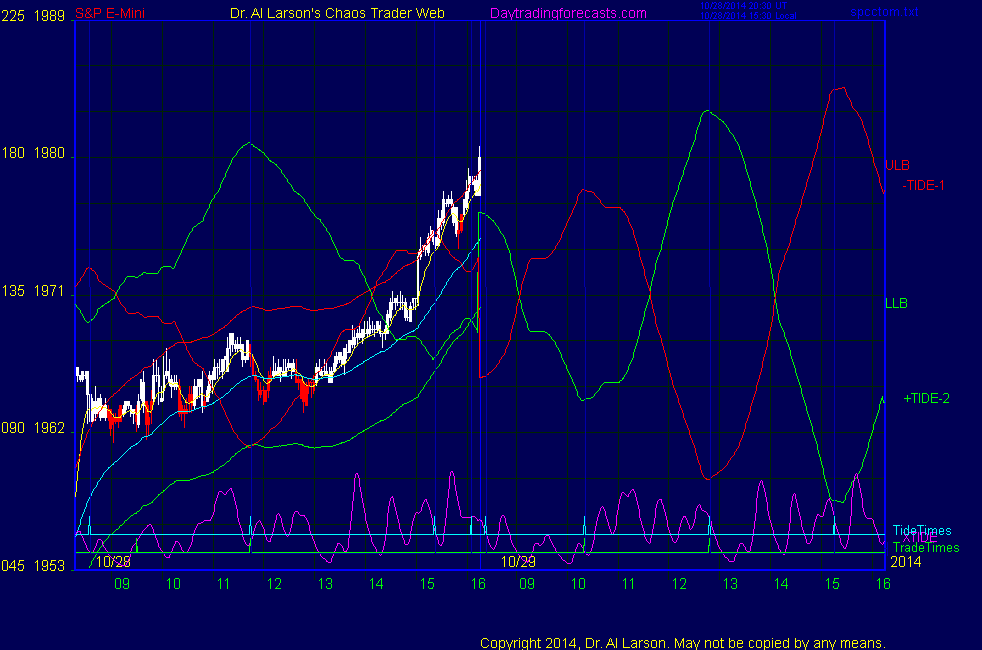Viewport: 982px width, 650px height.
Task: Click the 1980 price axis label
Action: tap(49, 154)
